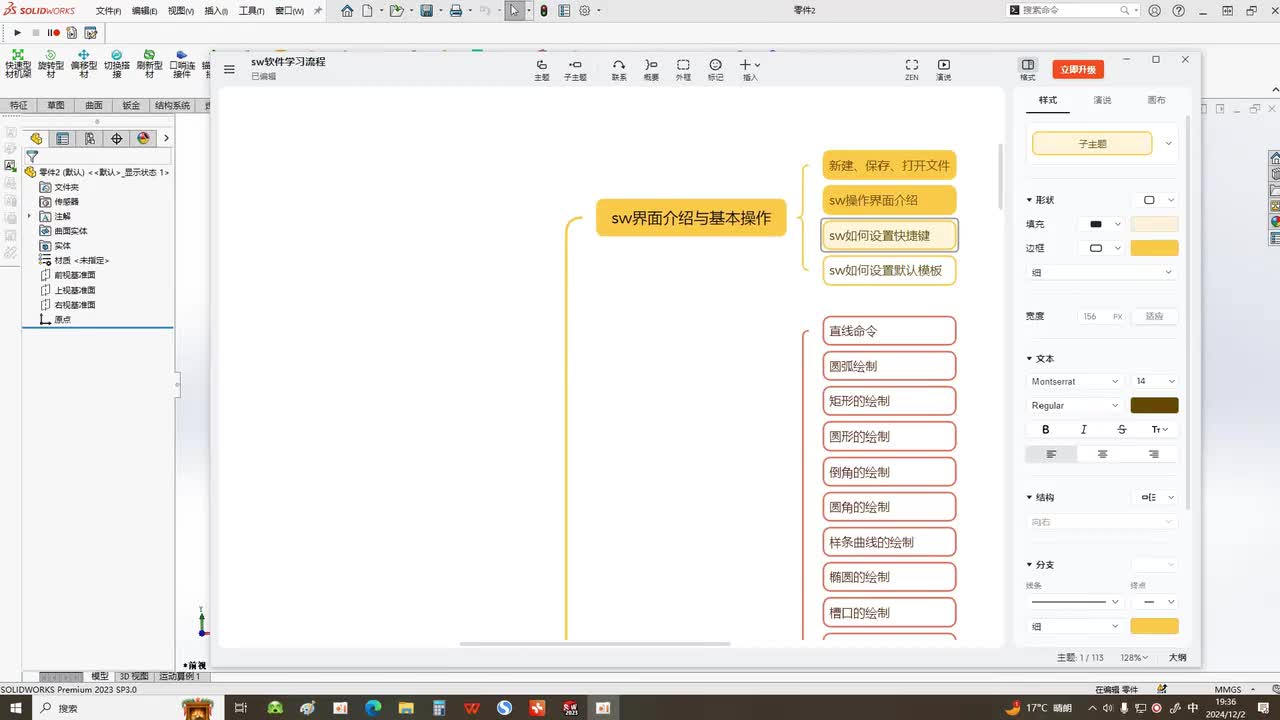Image resolution: width=1280 pixels, height=720 pixels.
Task: Switch to the 演说 panel tab
Action: click(x=1102, y=100)
